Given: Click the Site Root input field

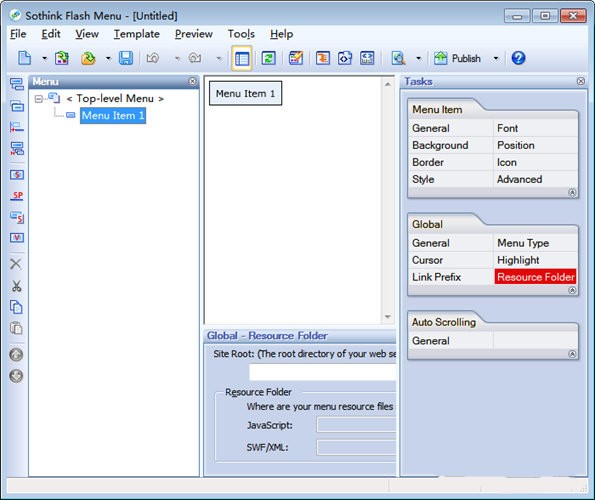Looking at the screenshot, I should point(323,372).
